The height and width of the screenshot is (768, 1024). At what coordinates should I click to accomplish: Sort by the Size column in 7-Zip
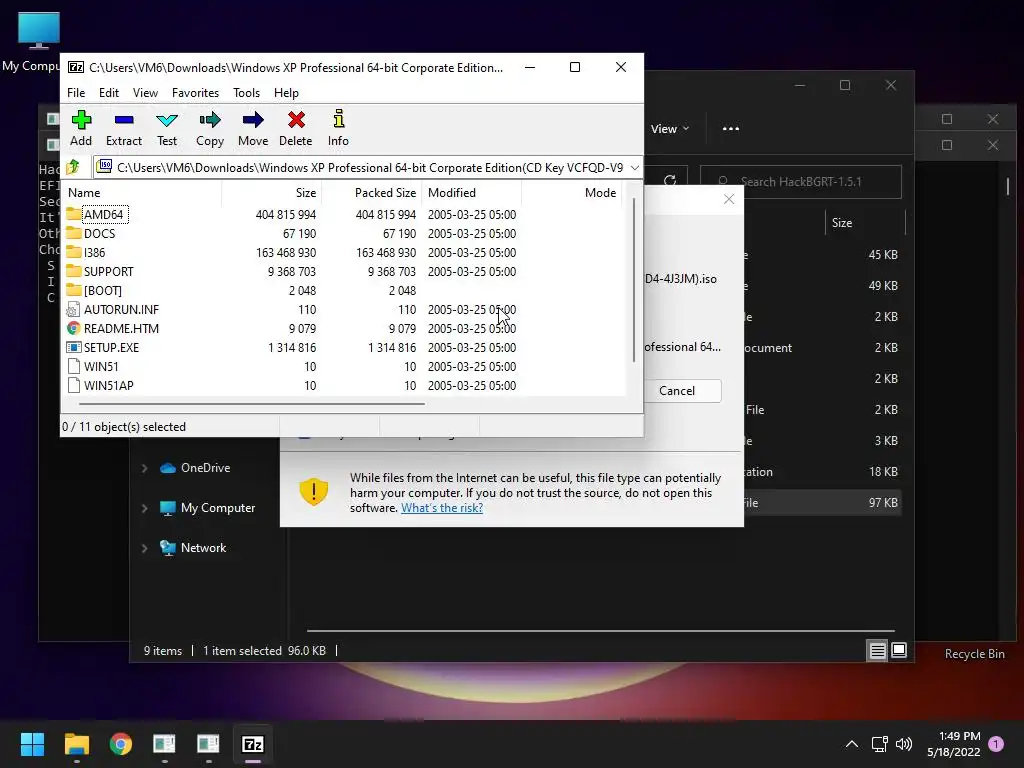(272, 193)
